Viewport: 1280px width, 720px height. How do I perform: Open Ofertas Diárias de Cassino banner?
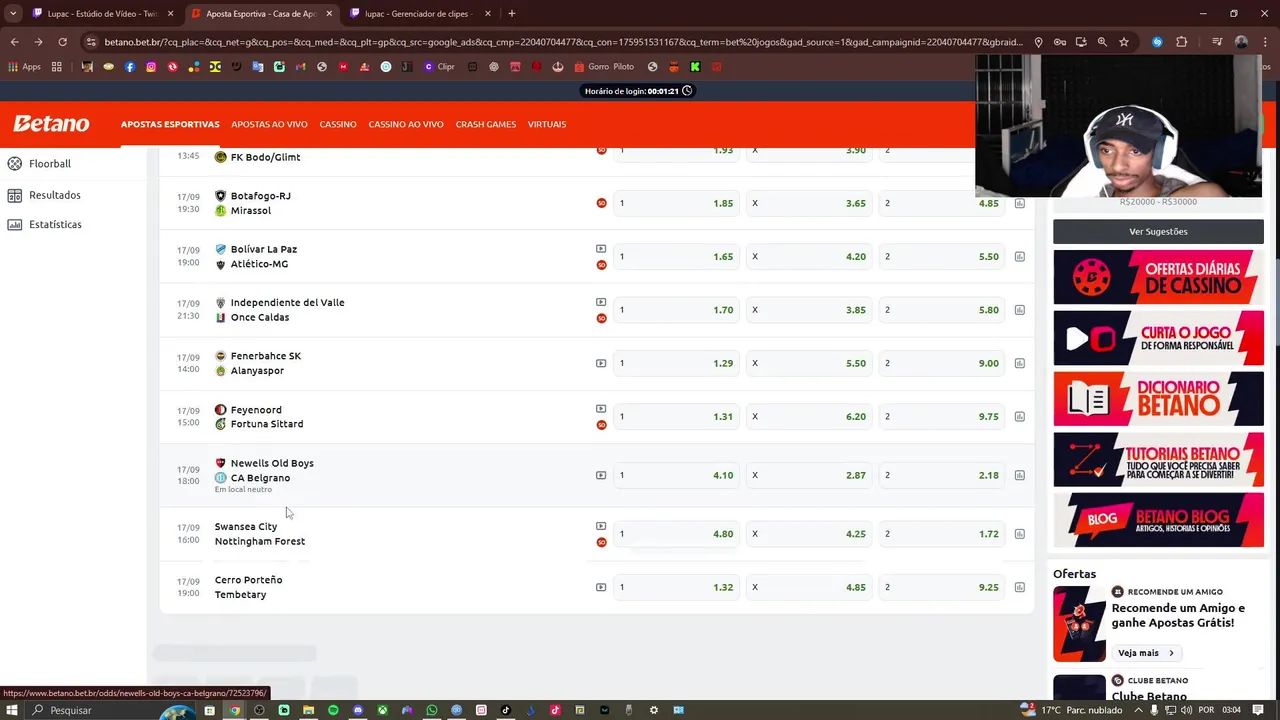1158,277
